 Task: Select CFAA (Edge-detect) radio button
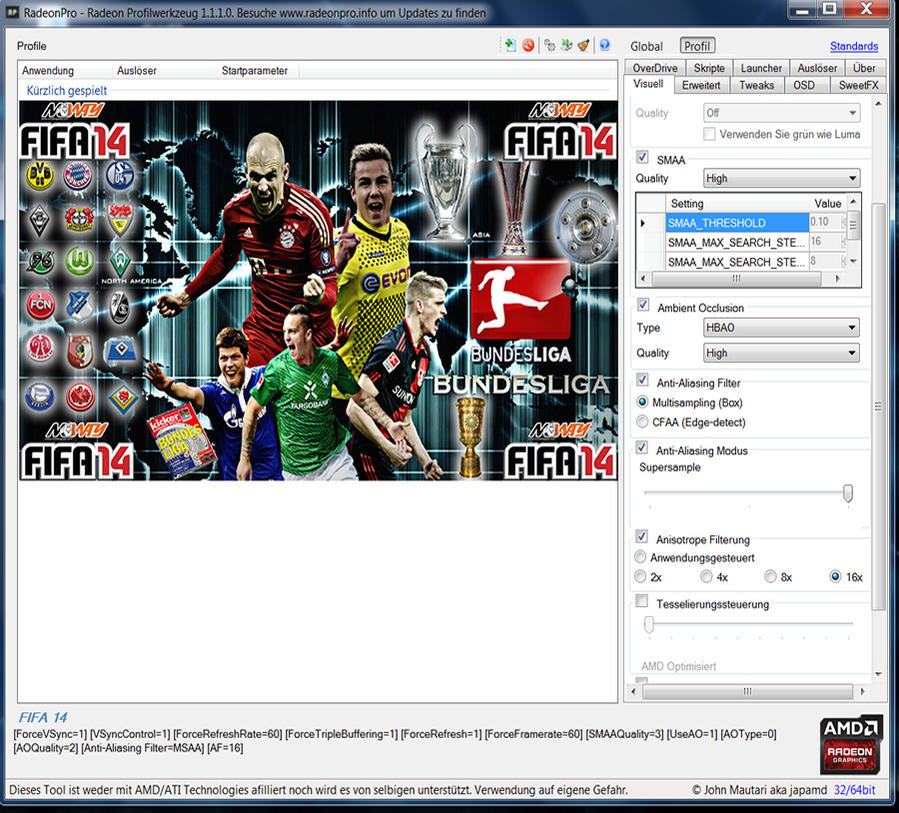point(642,422)
